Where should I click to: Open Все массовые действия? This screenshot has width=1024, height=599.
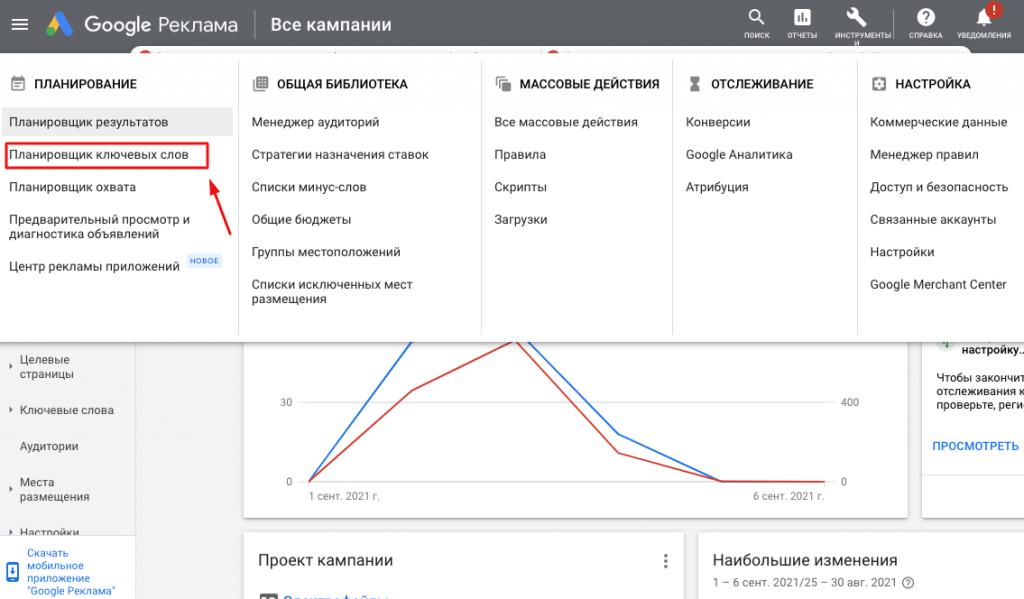click(x=566, y=122)
